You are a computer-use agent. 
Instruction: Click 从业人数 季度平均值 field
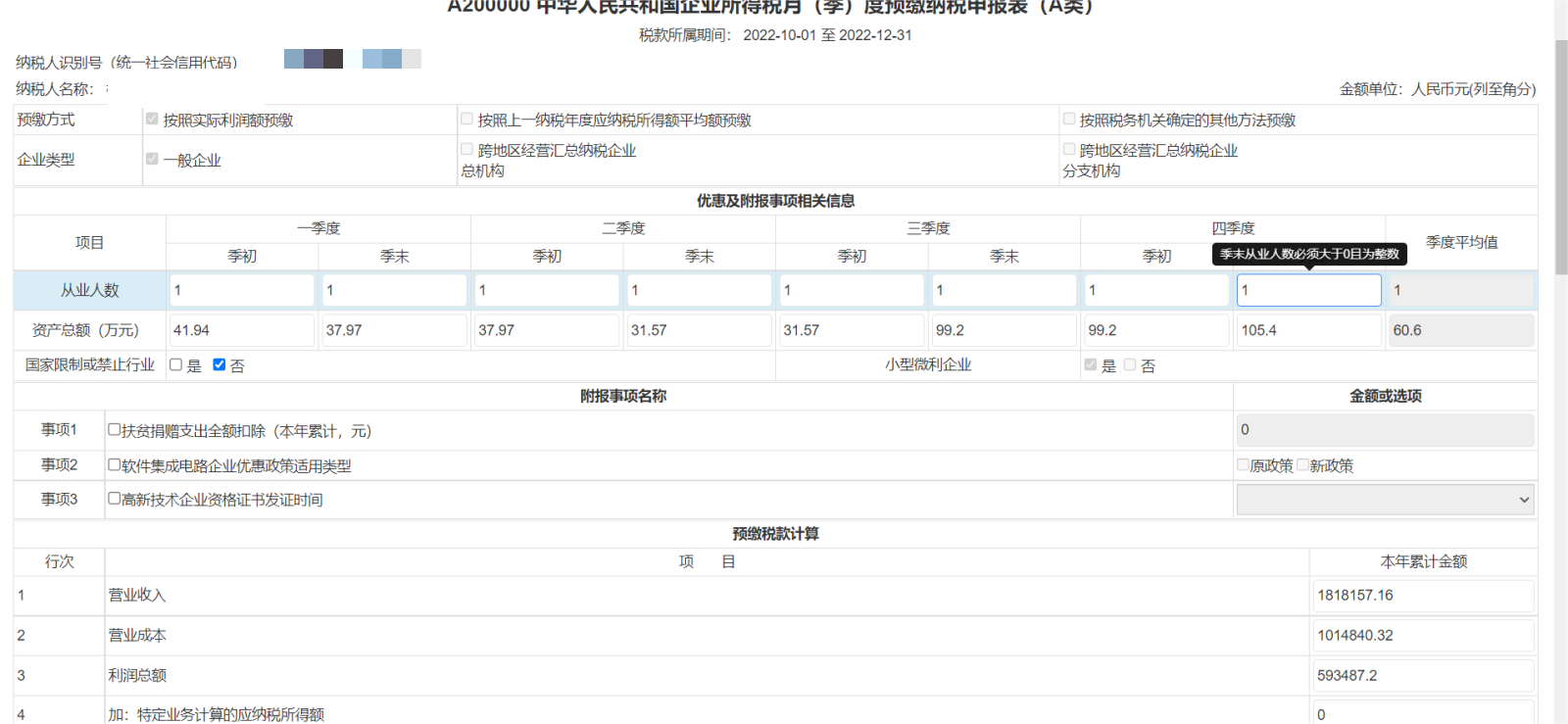point(1461,290)
